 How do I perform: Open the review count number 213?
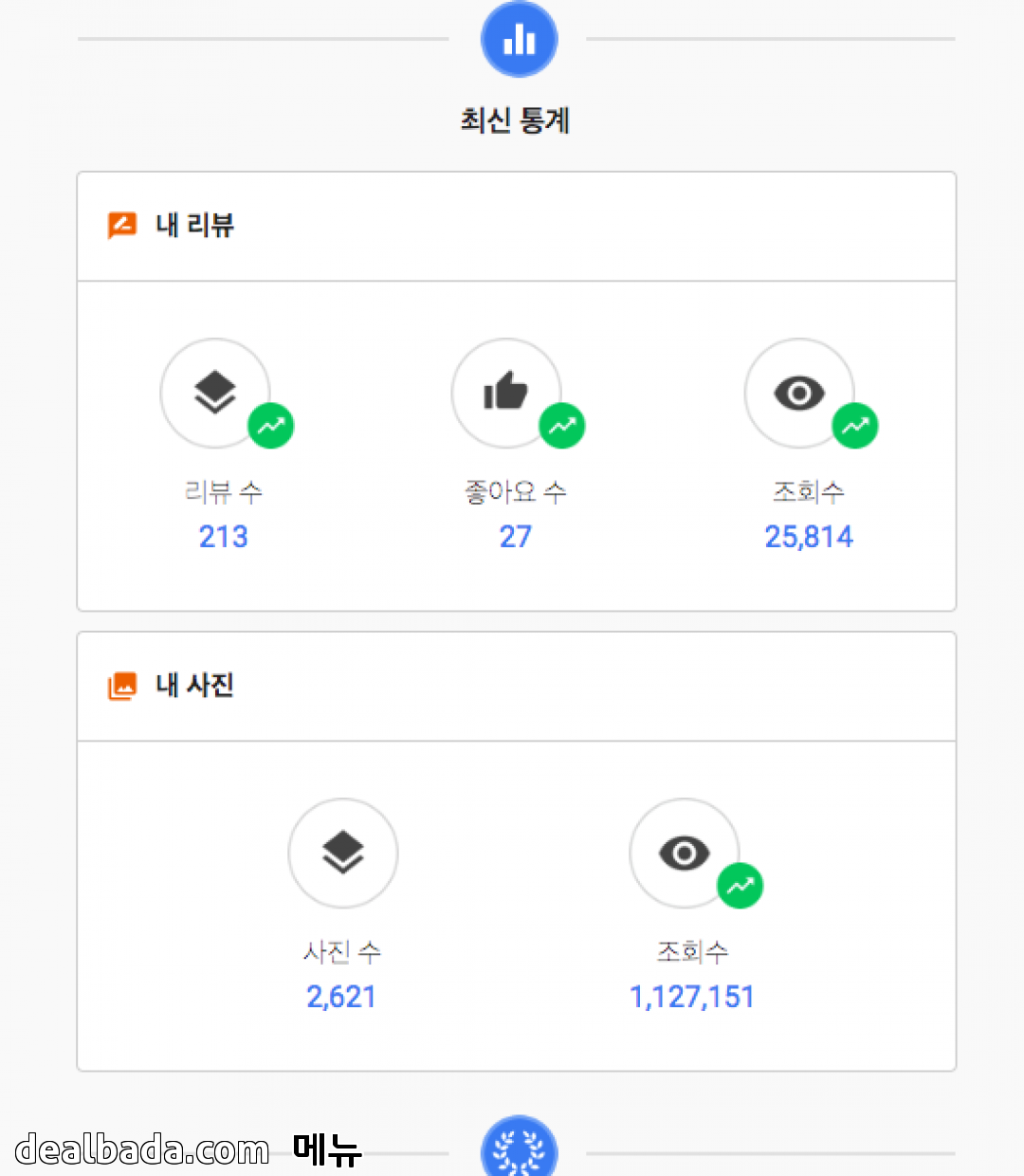coord(224,537)
